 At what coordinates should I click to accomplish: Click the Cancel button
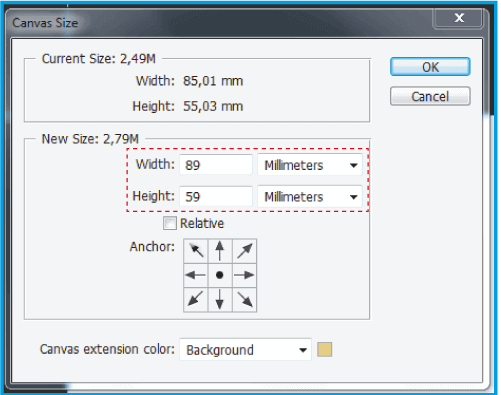[x=430, y=96]
